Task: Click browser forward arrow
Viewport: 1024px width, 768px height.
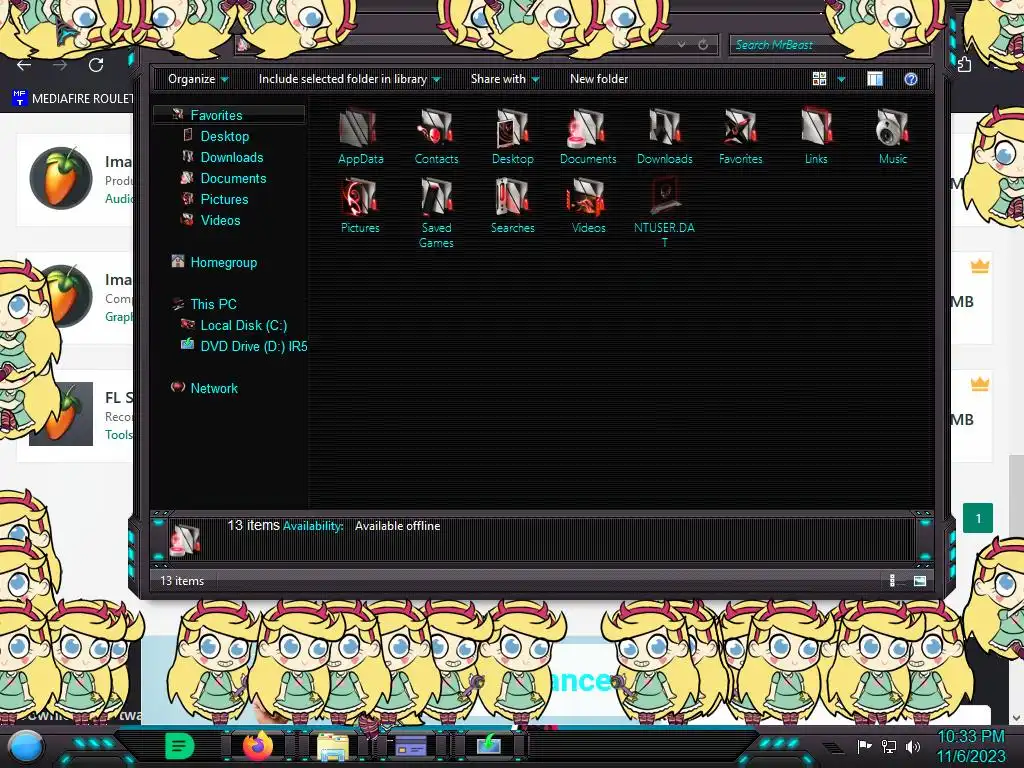Action: [60, 65]
